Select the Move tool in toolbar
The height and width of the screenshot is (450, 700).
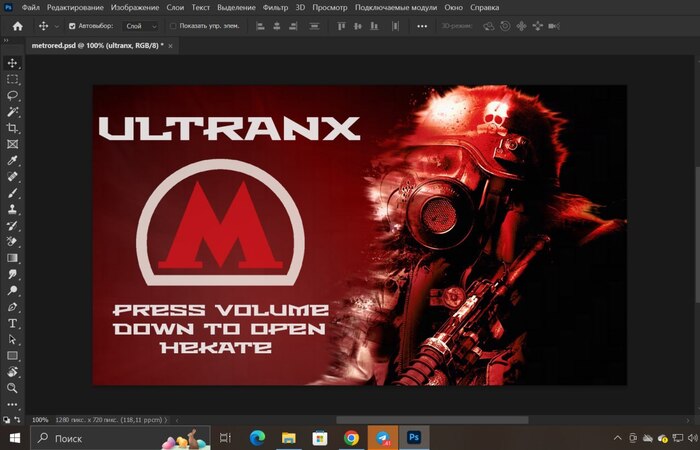pyautogui.click(x=13, y=63)
